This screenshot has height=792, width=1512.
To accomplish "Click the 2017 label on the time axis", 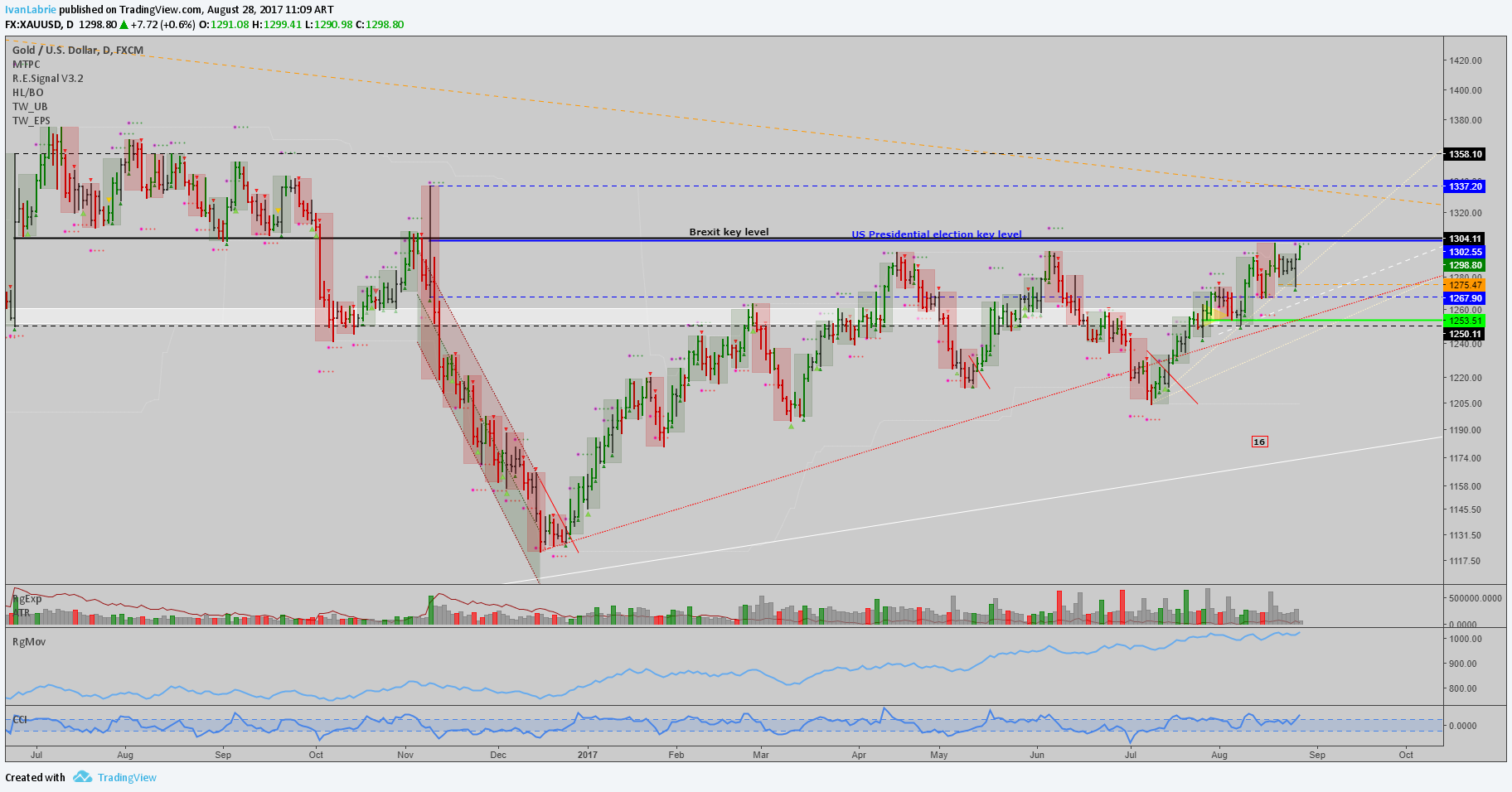I will [587, 755].
